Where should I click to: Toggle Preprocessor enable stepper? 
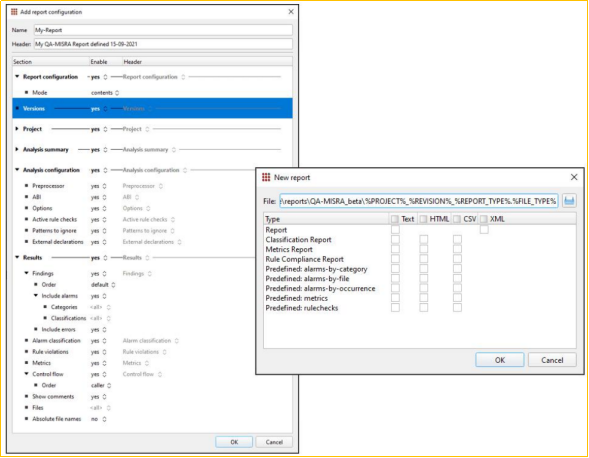pos(104,186)
